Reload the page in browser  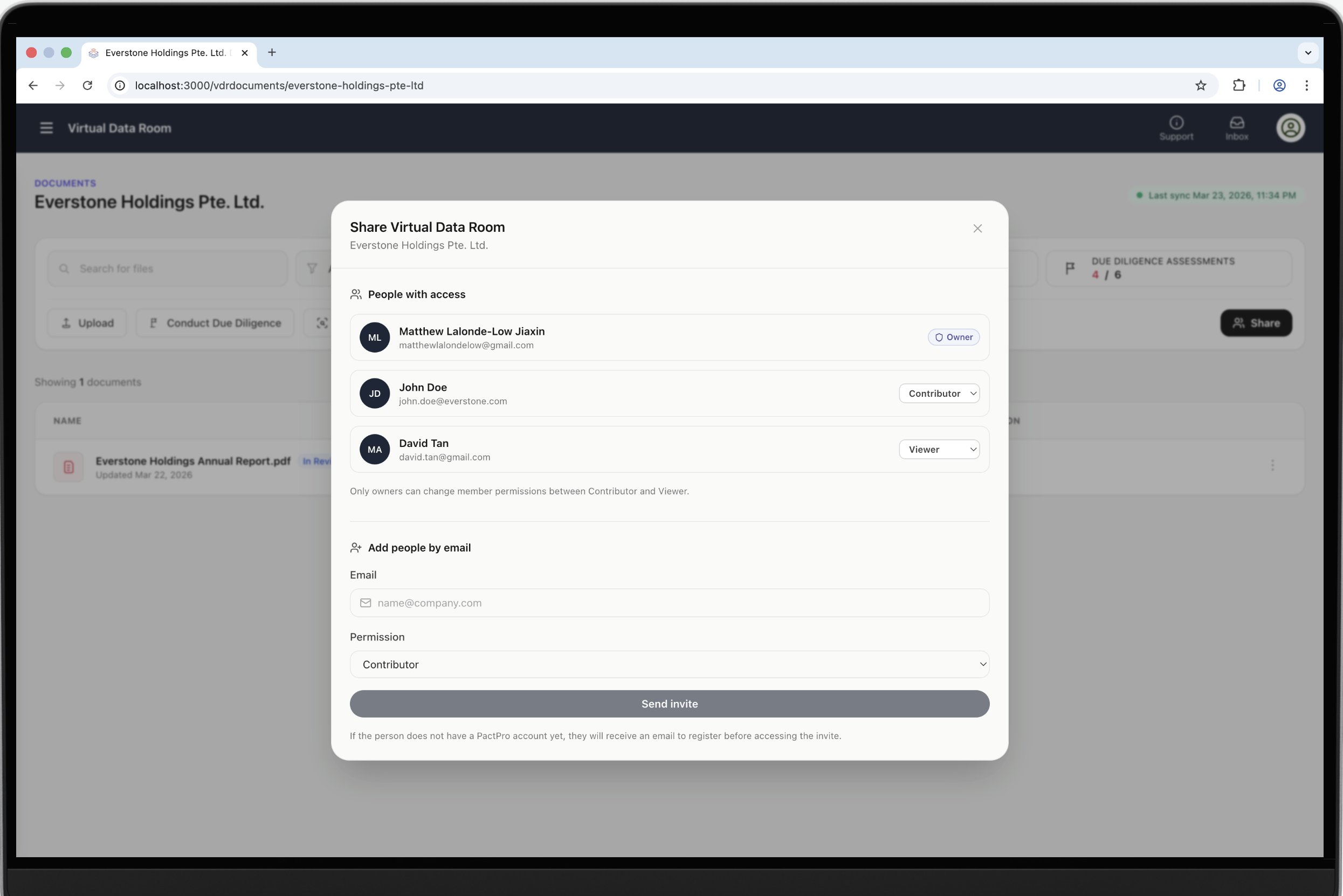coord(87,85)
